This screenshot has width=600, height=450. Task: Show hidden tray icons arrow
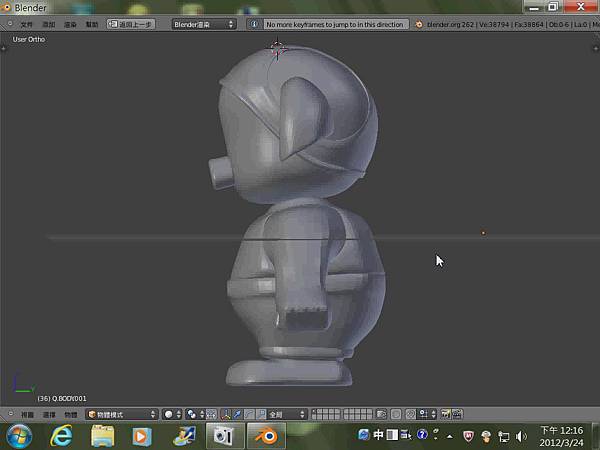(450, 436)
